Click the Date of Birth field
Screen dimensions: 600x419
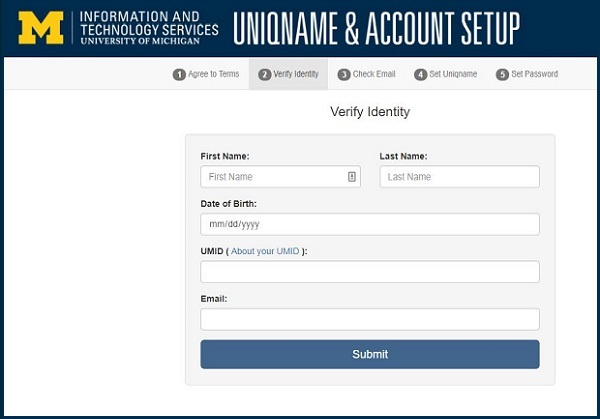(x=370, y=224)
